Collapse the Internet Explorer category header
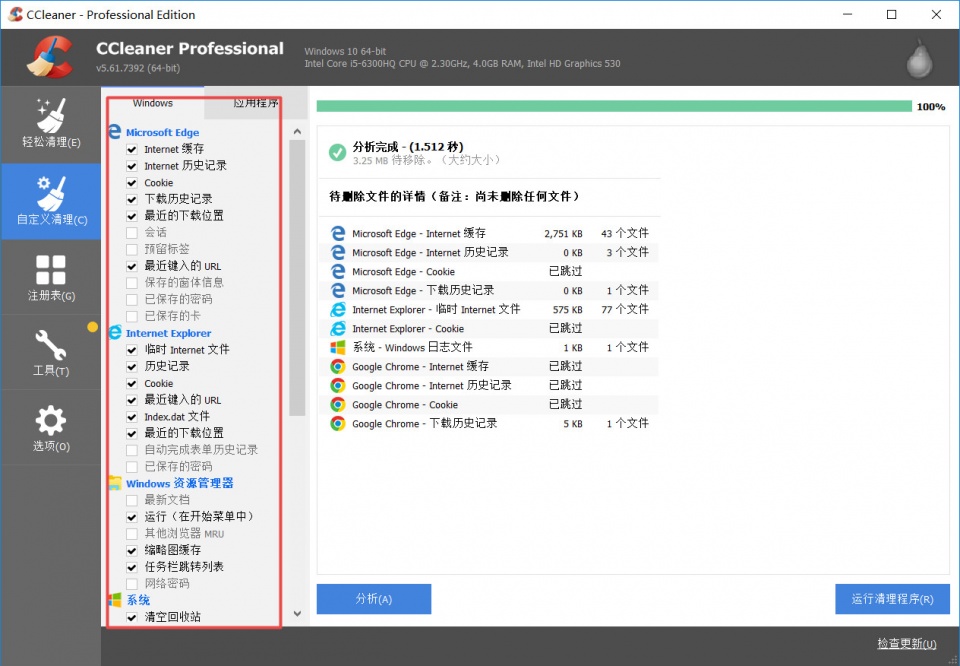This screenshot has height=666, width=960. (x=168, y=333)
